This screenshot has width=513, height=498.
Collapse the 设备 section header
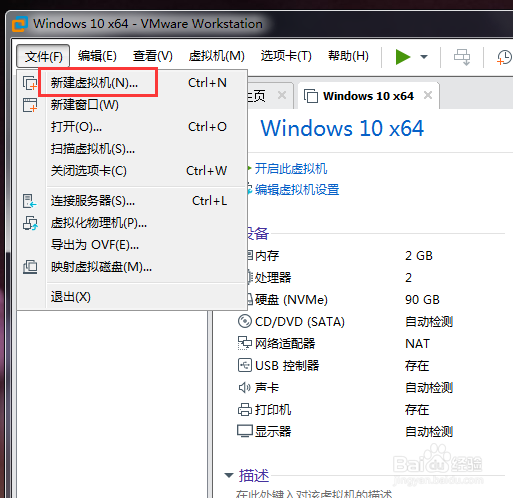point(258,233)
